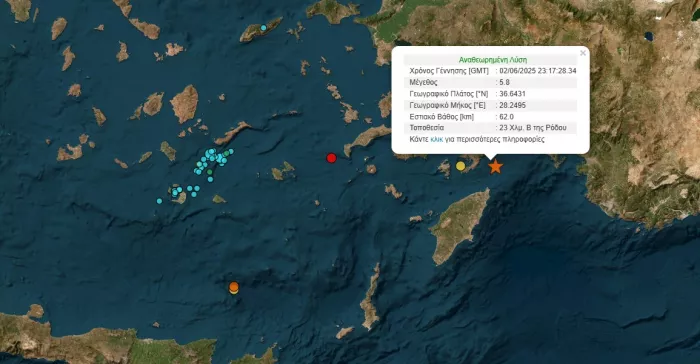Select the lone westernmost cyan earthquake marker
This screenshot has height=364, width=700.
tap(159, 201)
